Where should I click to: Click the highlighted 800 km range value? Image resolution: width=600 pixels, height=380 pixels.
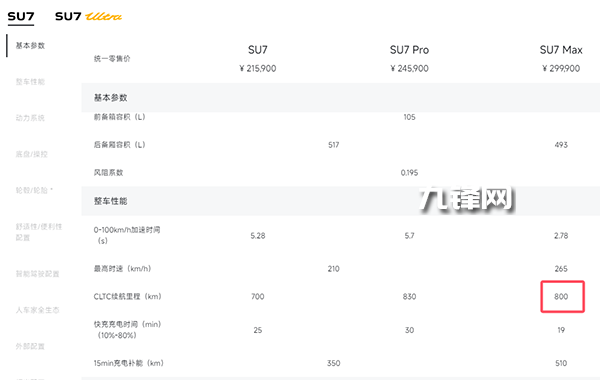tap(562, 297)
